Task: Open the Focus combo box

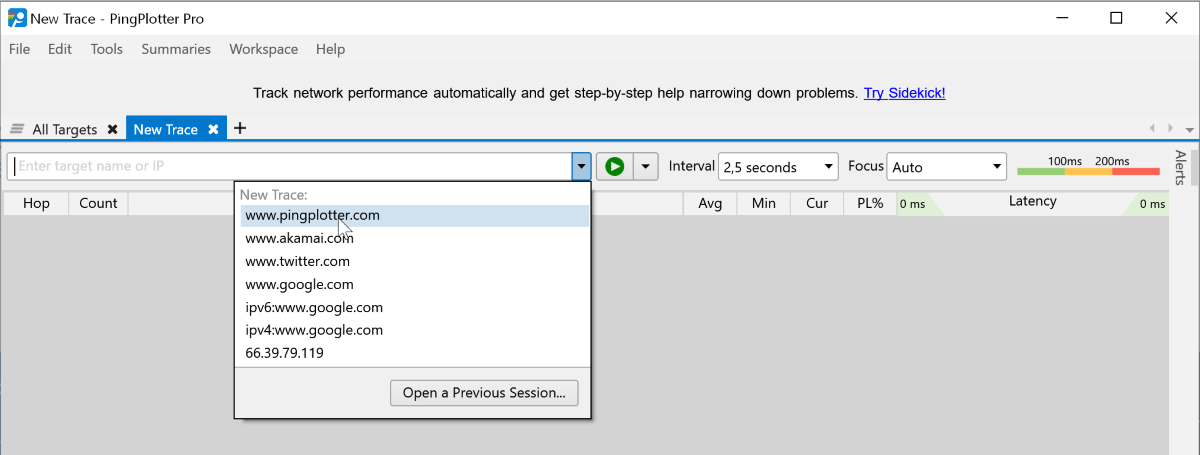Action: click(x=947, y=167)
